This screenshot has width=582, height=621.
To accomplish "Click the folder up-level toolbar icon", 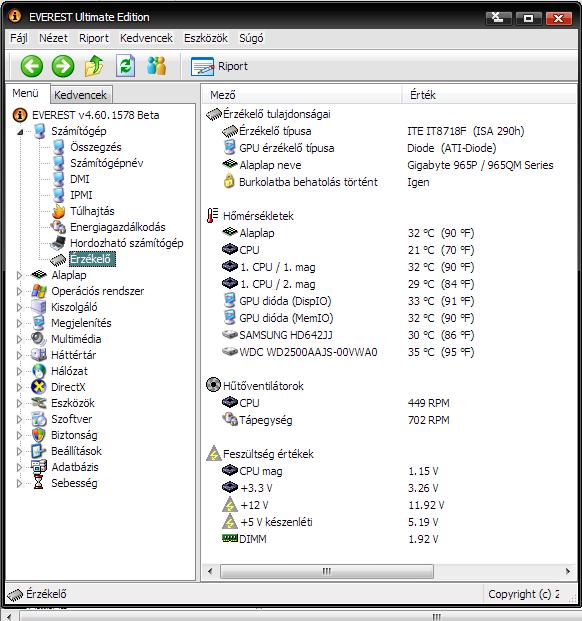I will 94,66.
